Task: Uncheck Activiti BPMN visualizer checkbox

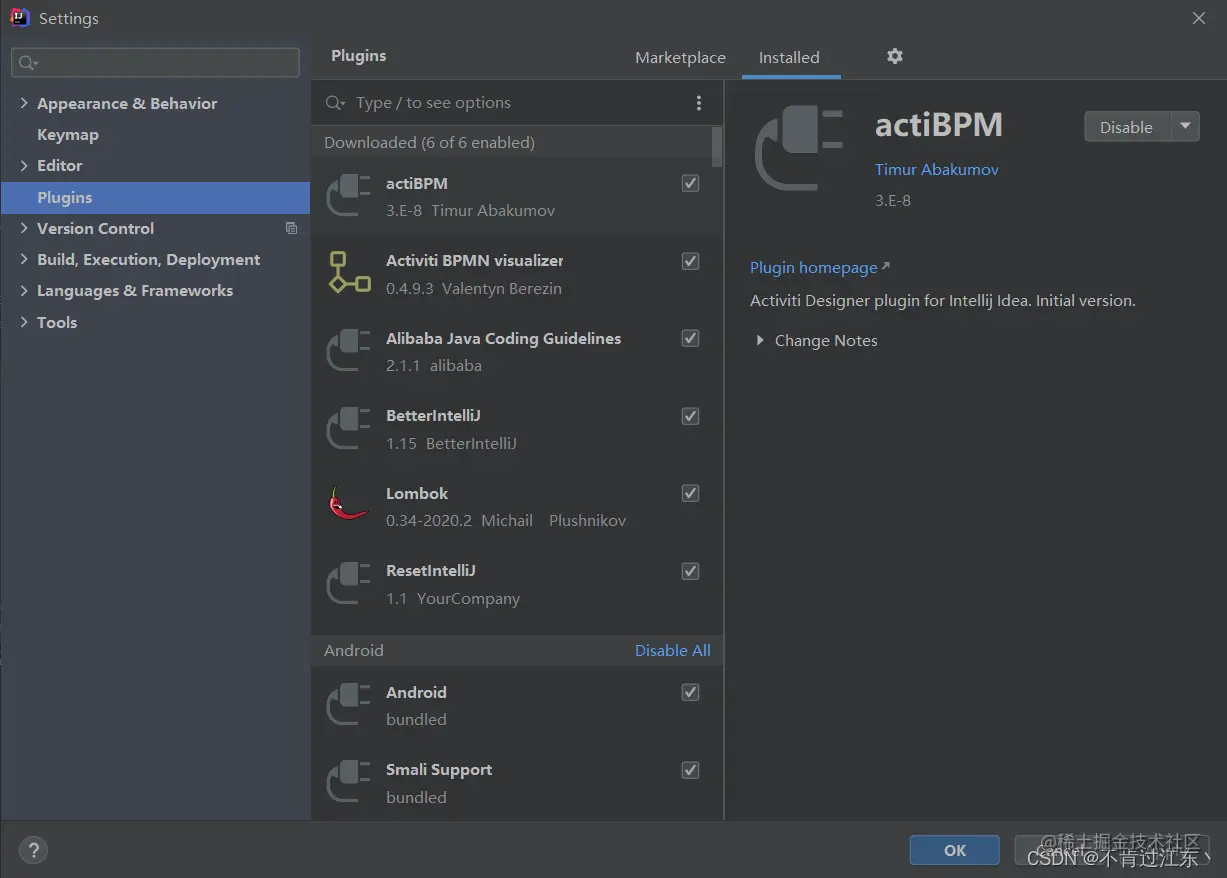Action: click(x=690, y=261)
